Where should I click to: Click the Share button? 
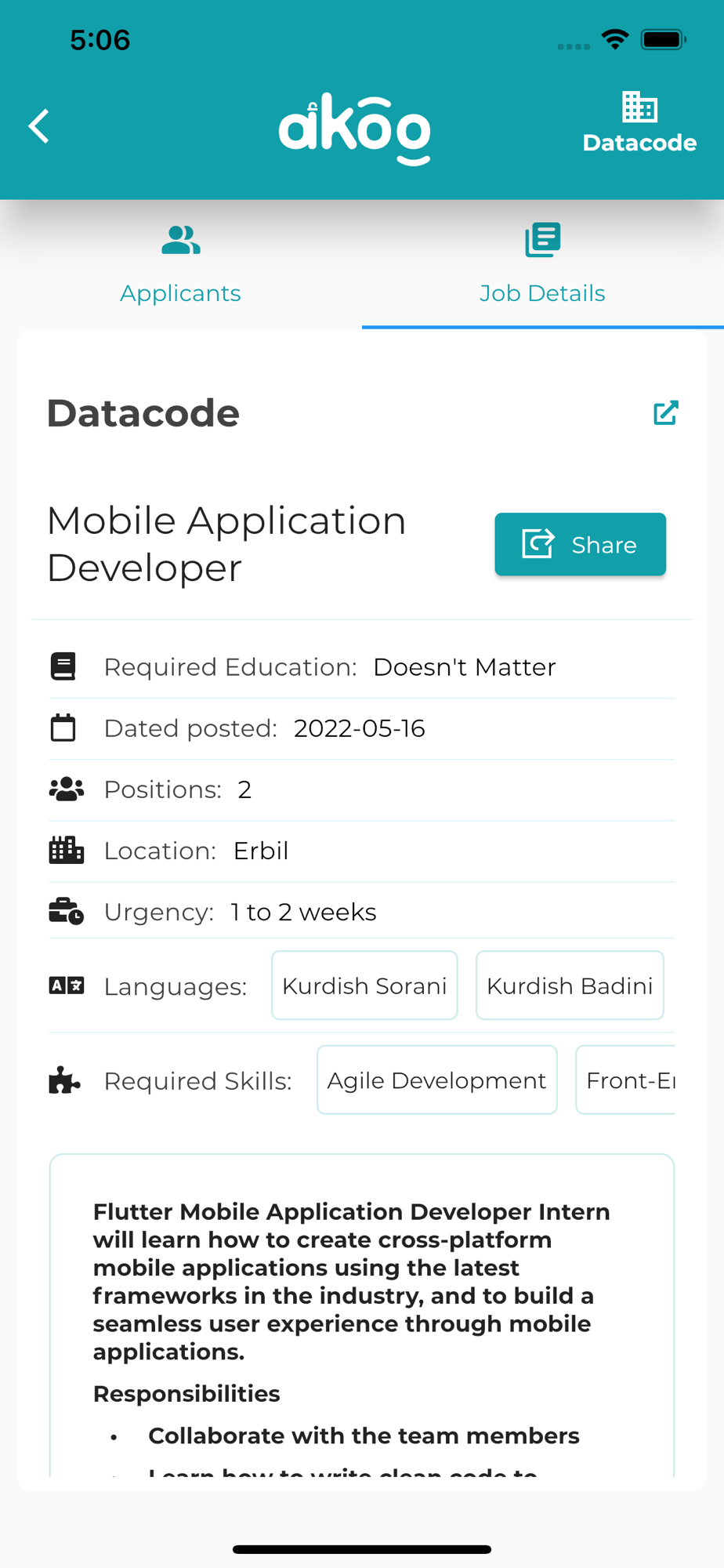click(x=580, y=544)
